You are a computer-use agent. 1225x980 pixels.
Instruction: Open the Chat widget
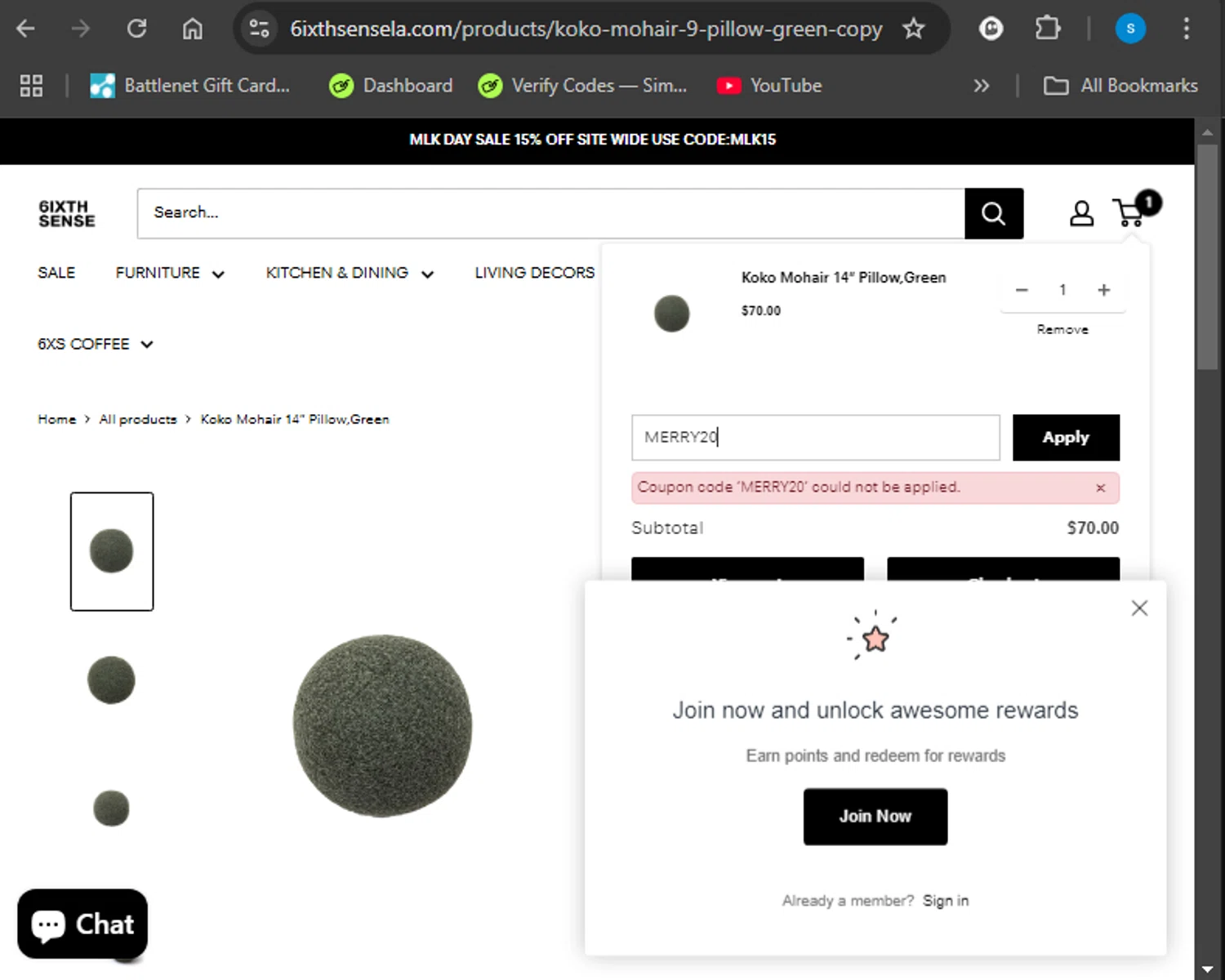[82, 924]
